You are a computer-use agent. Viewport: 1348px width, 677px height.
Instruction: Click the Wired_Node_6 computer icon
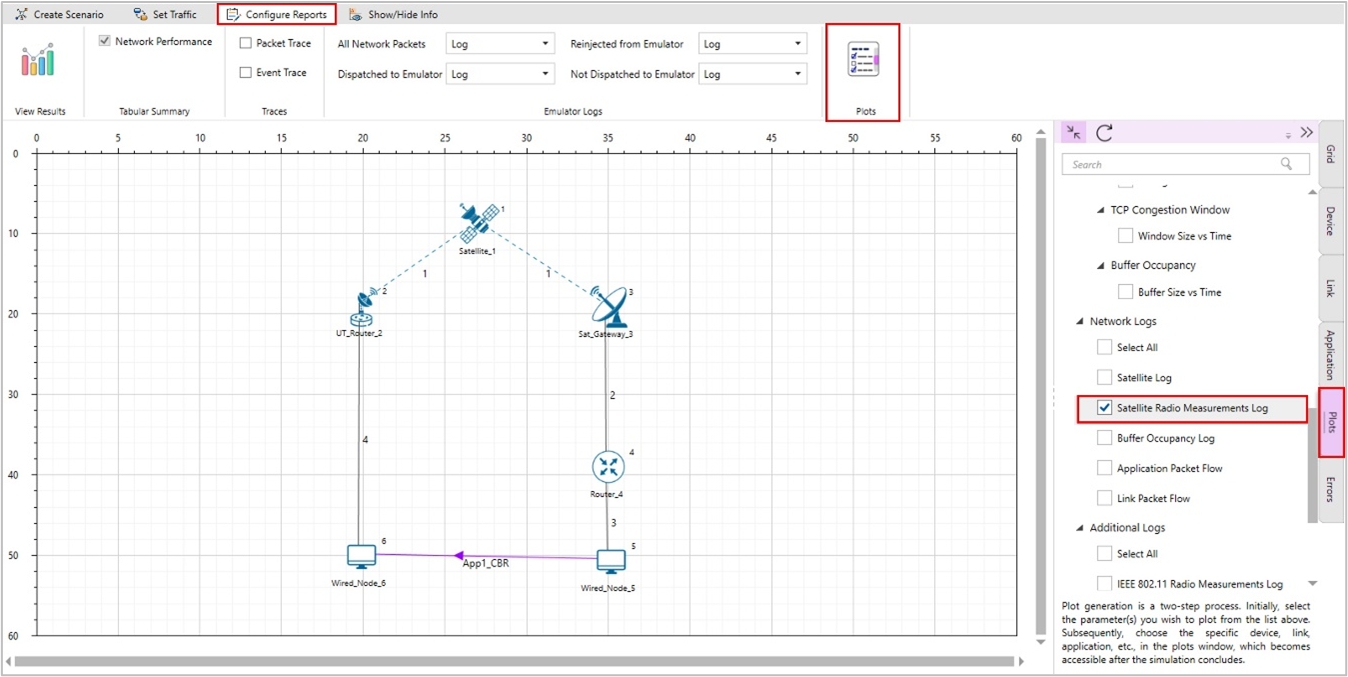pos(361,556)
